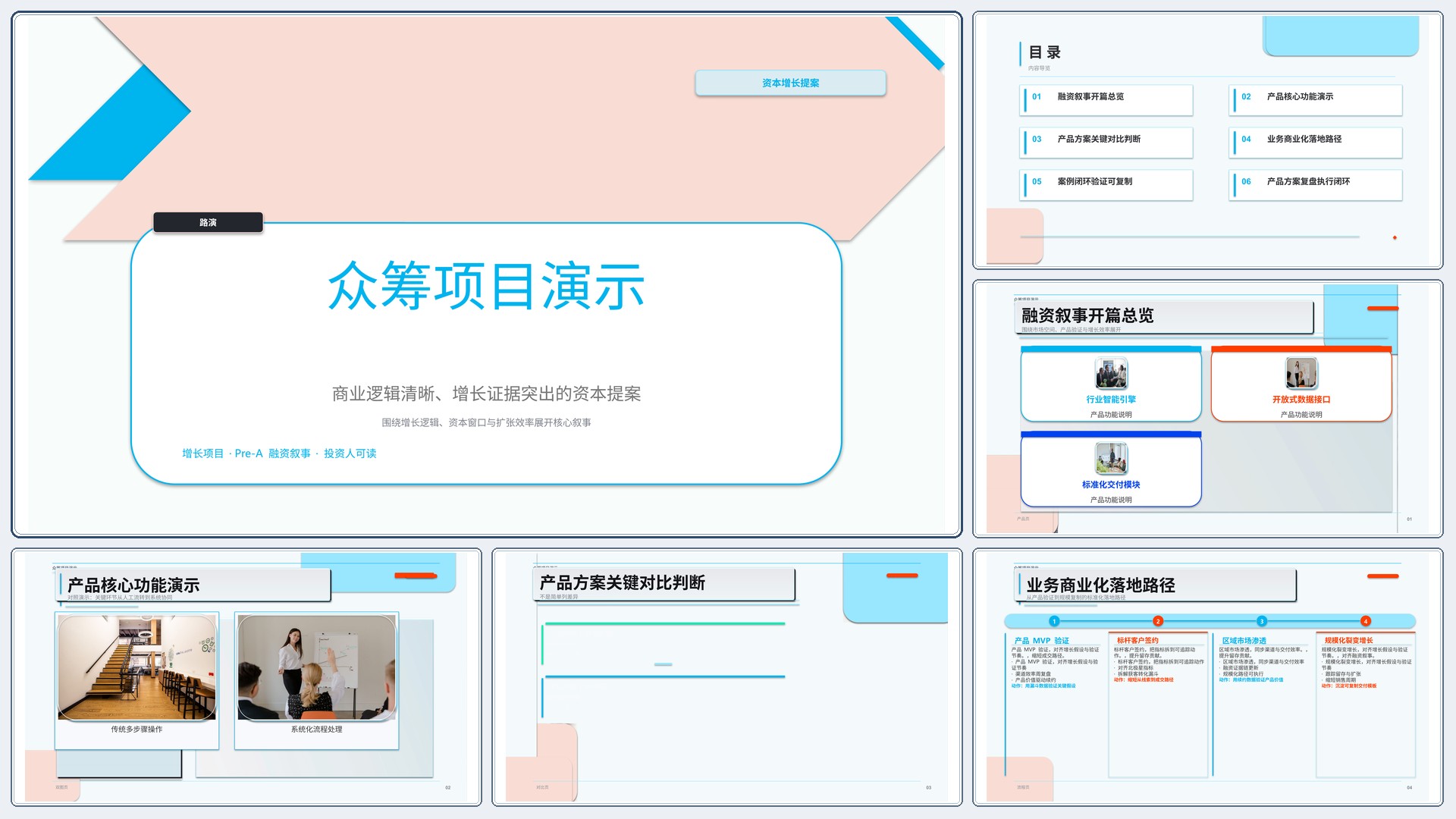Click subtitle 商业逻辑清晰、增长证据突出的资本提案

click(x=486, y=394)
